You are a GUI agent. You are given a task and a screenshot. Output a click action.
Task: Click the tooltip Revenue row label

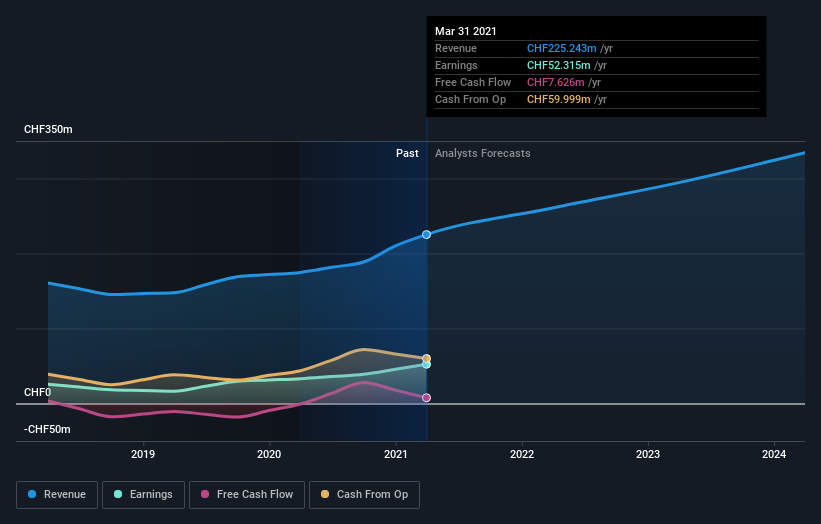(x=456, y=48)
